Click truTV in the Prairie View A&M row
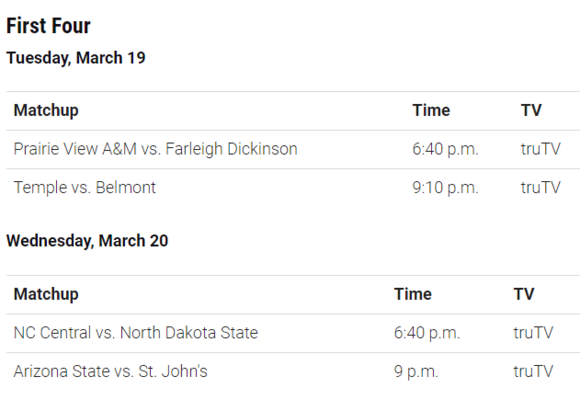Viewport: 580px width, 412px height. click(541, 149)
